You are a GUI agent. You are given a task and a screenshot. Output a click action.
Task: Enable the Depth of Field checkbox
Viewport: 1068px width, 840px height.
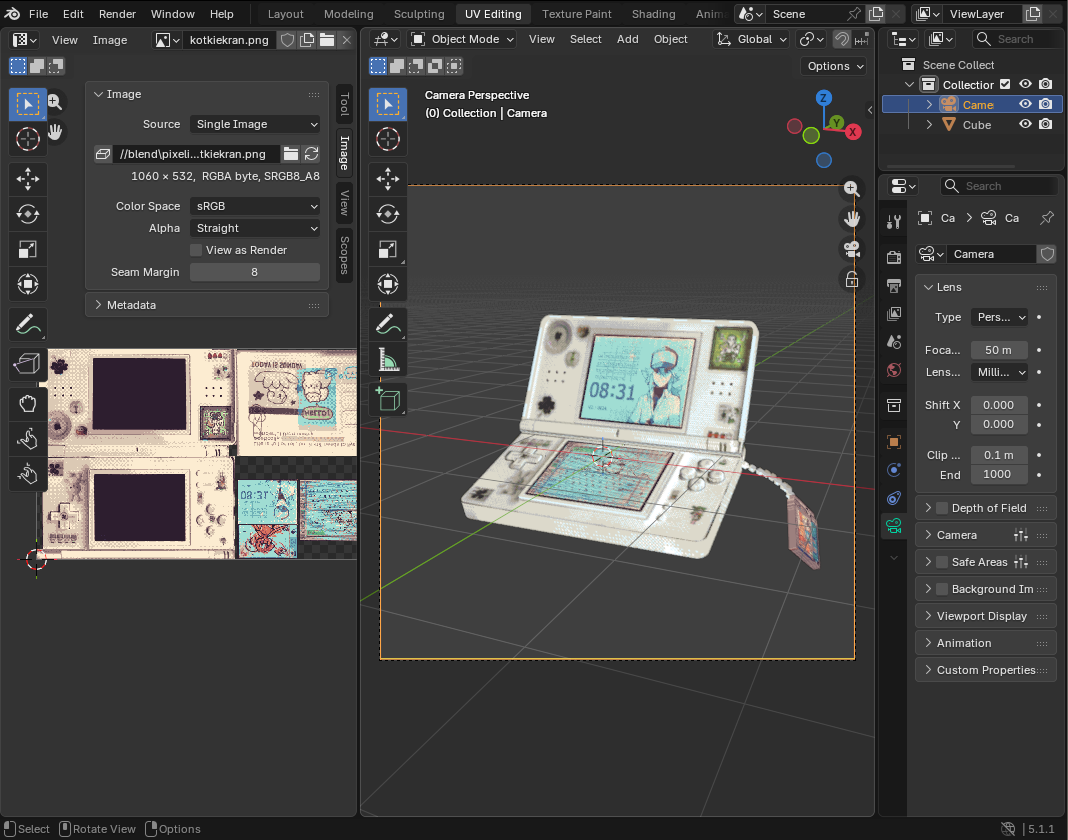(942, 508)
